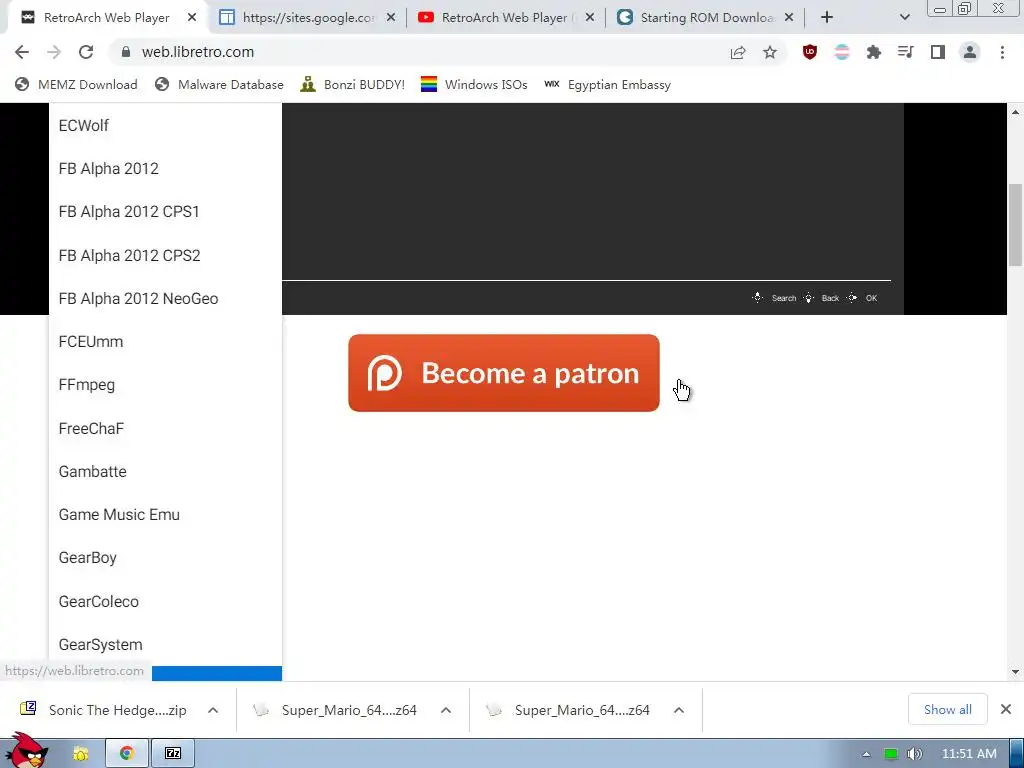Open the second Super_Mario_64 z64 download
Image resolution: width=1024 pixels, height=768 pixels.
click(569, 710)
